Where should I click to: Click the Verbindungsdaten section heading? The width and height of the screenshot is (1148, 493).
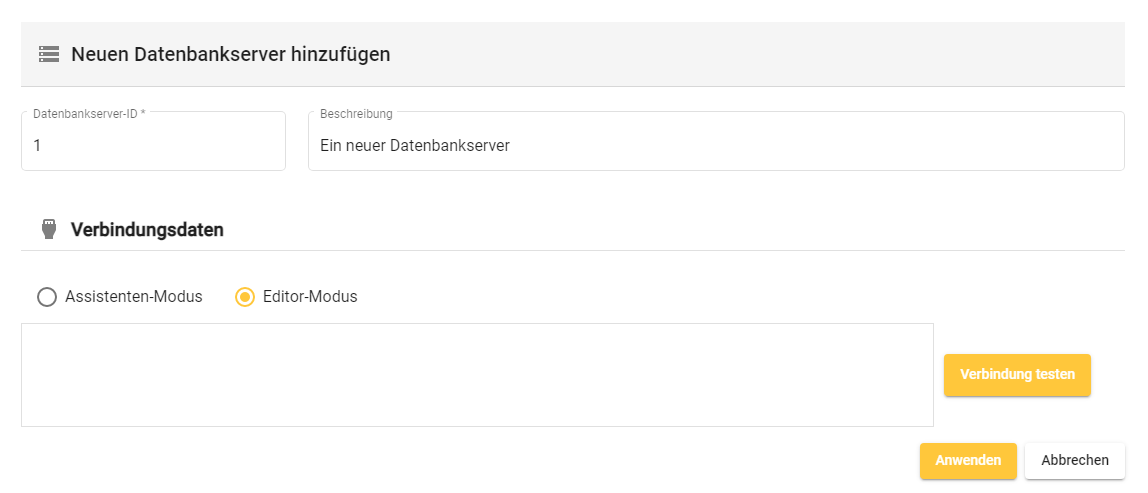pos(147,230)
